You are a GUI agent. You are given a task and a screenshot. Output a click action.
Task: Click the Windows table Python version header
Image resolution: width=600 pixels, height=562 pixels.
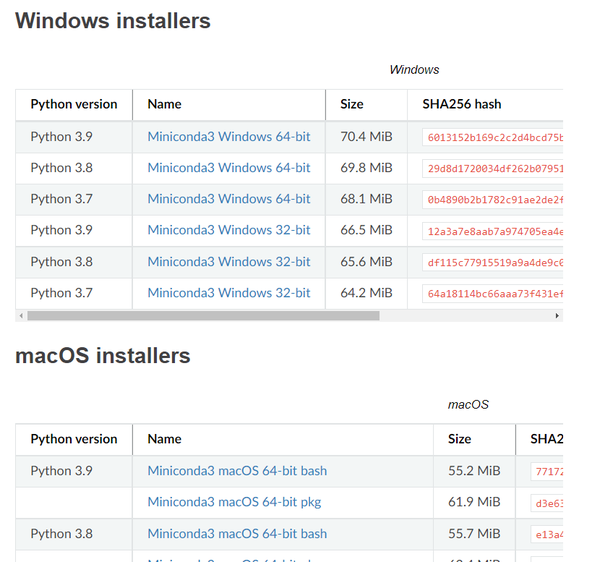pos(74,104)
